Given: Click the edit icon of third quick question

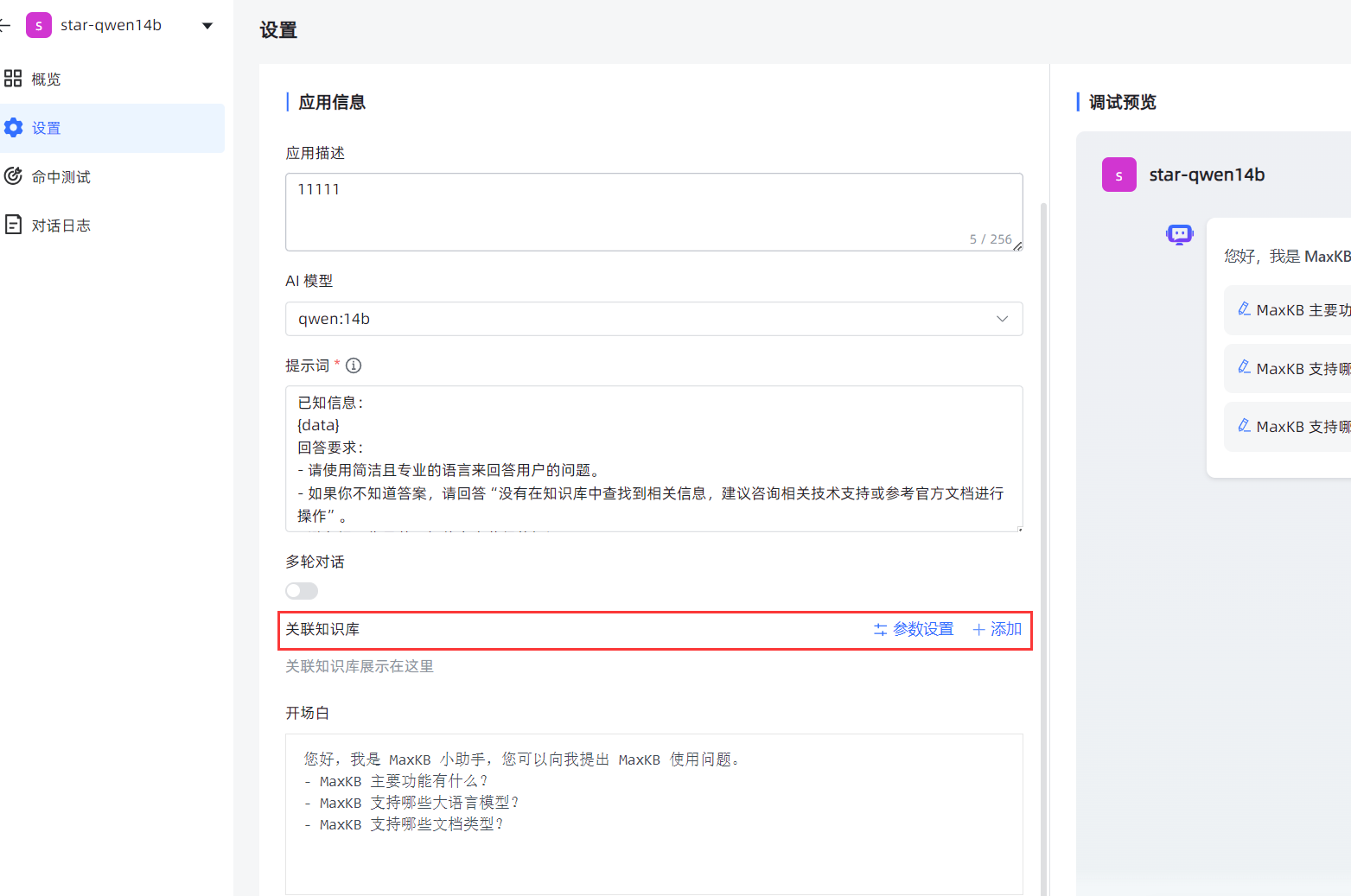Looking at the screenshot, I should (x=1244, y=425).
